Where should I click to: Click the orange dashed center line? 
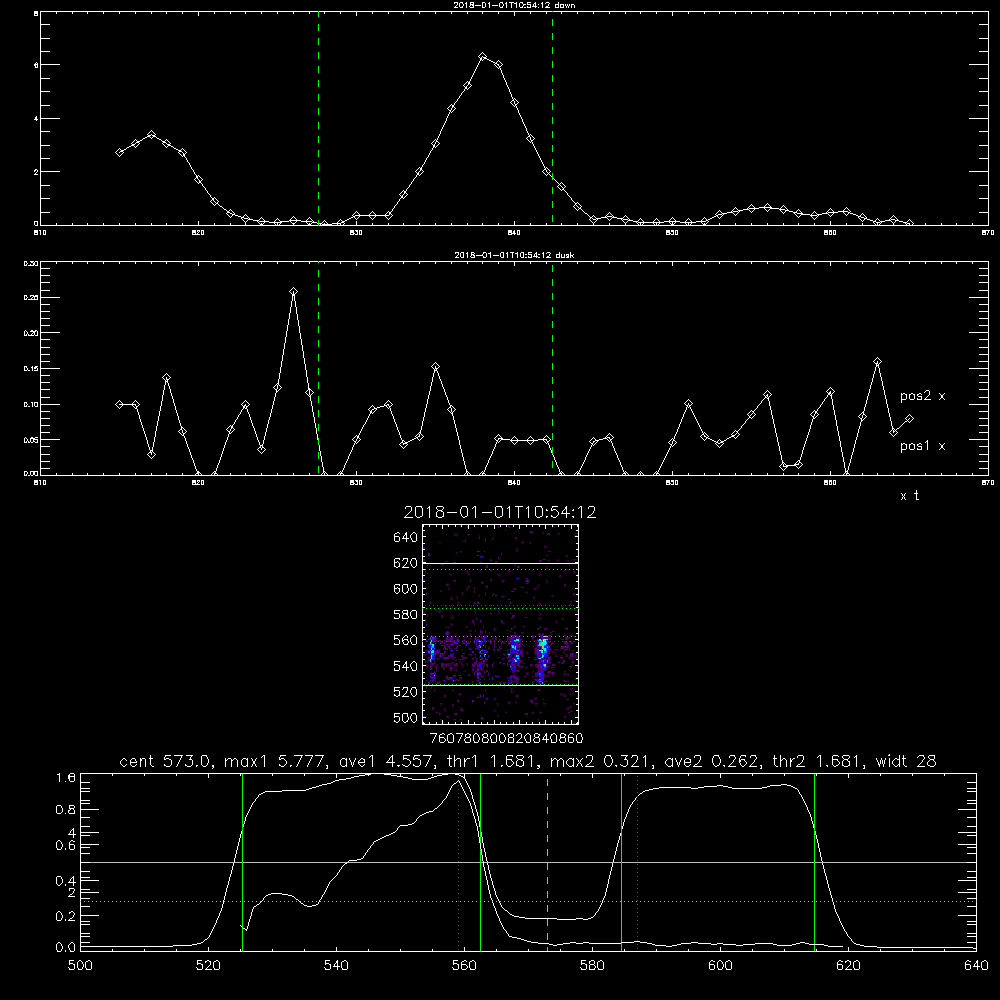pos(547,861)
